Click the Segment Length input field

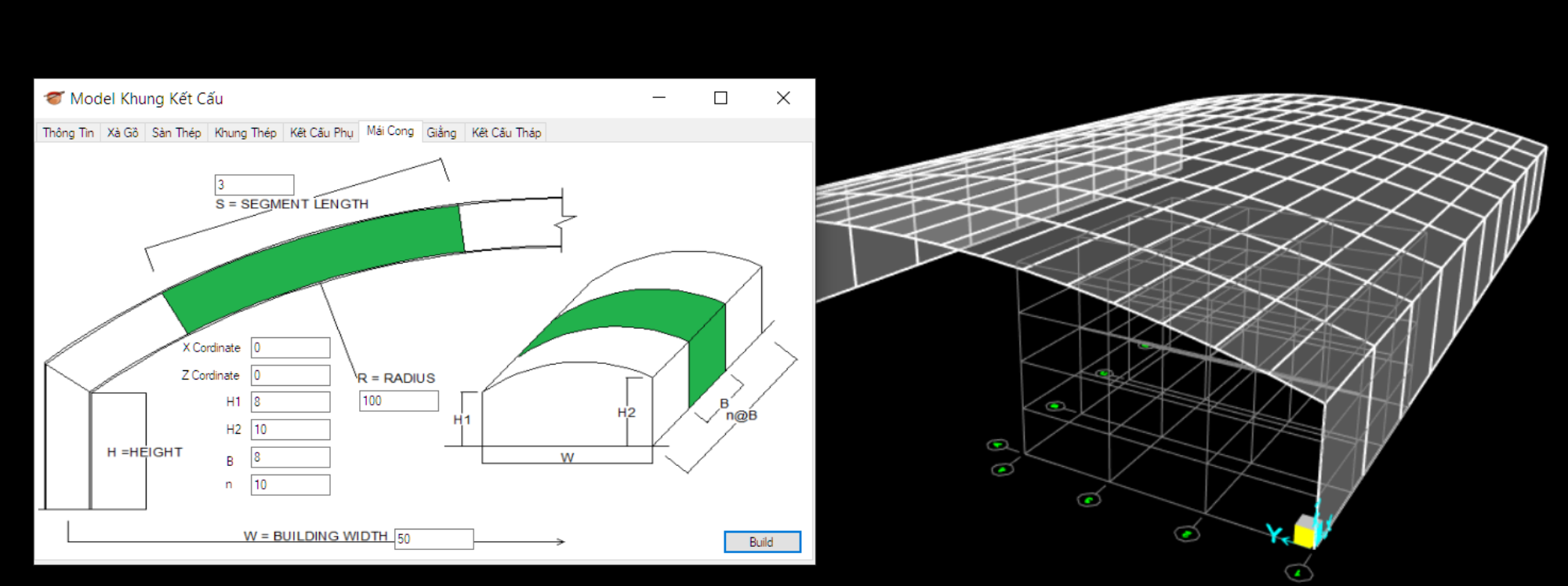(254, 185)
